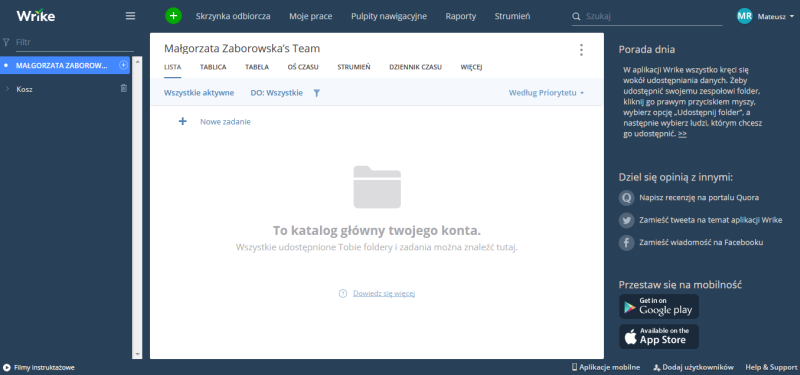Screen dimensions: 800x375
Task: Click the green plus create button
Action: click(x=173, y=16)
